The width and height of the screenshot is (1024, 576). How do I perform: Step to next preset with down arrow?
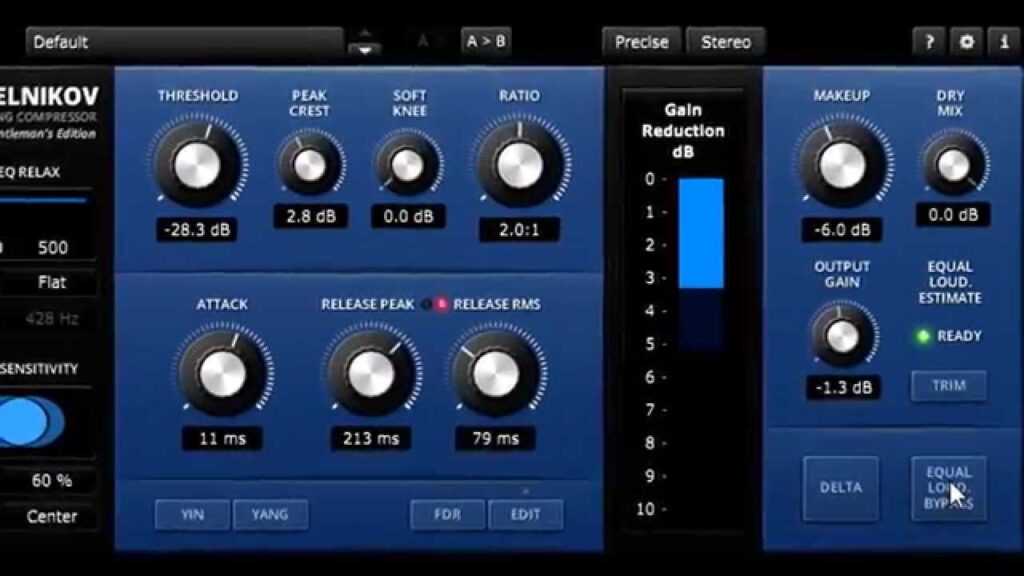pyautogui.click(x=364, y=50)
